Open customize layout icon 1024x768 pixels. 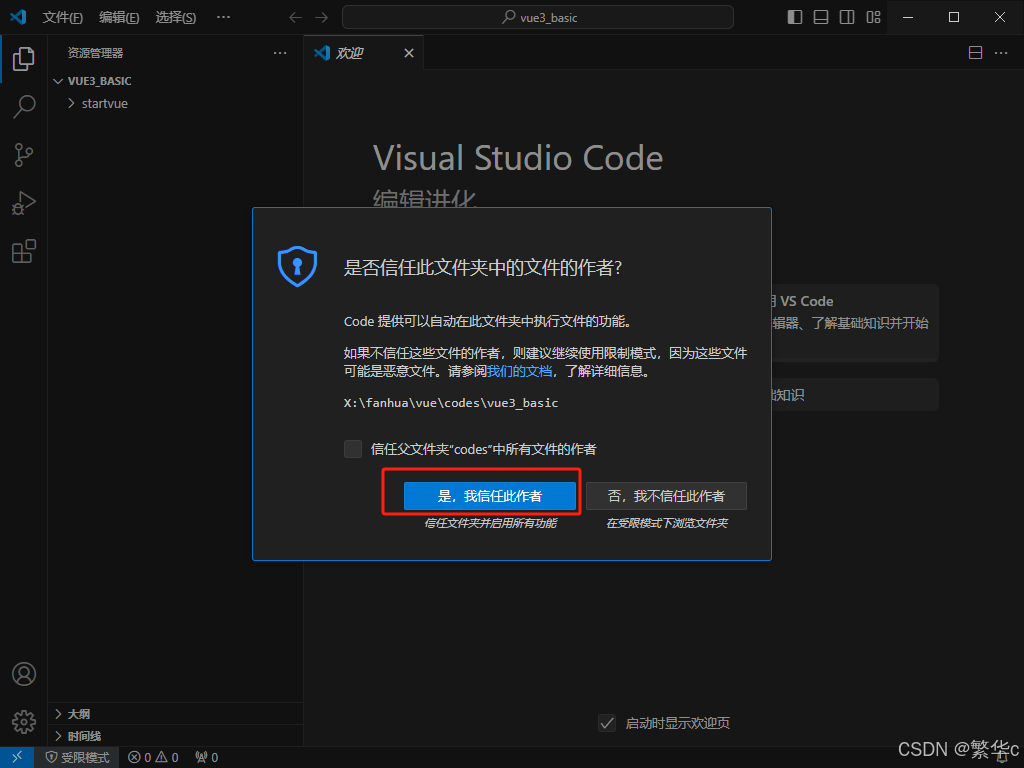coord(873,17)
